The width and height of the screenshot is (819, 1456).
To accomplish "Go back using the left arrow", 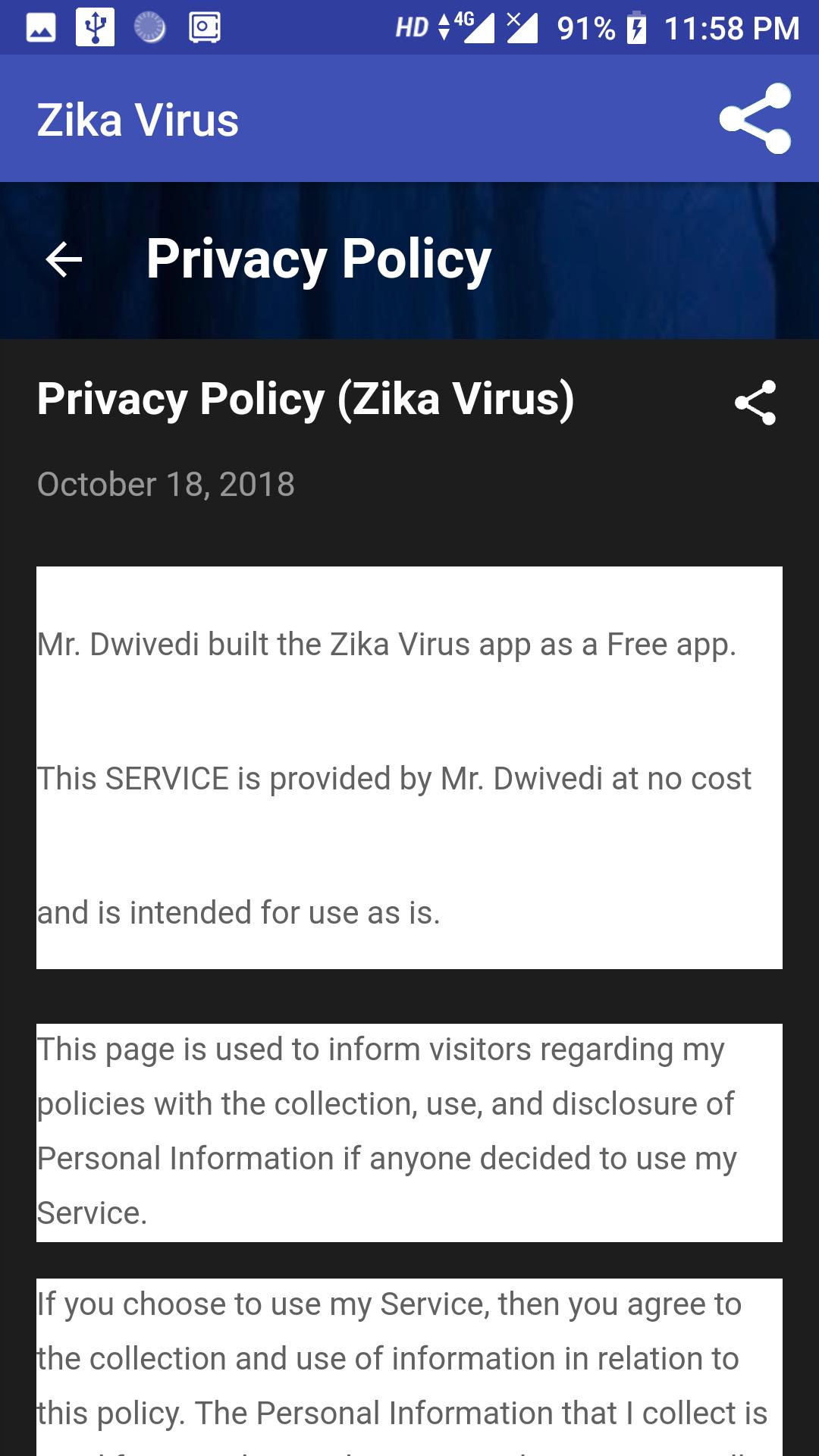I will click(64, 260).
